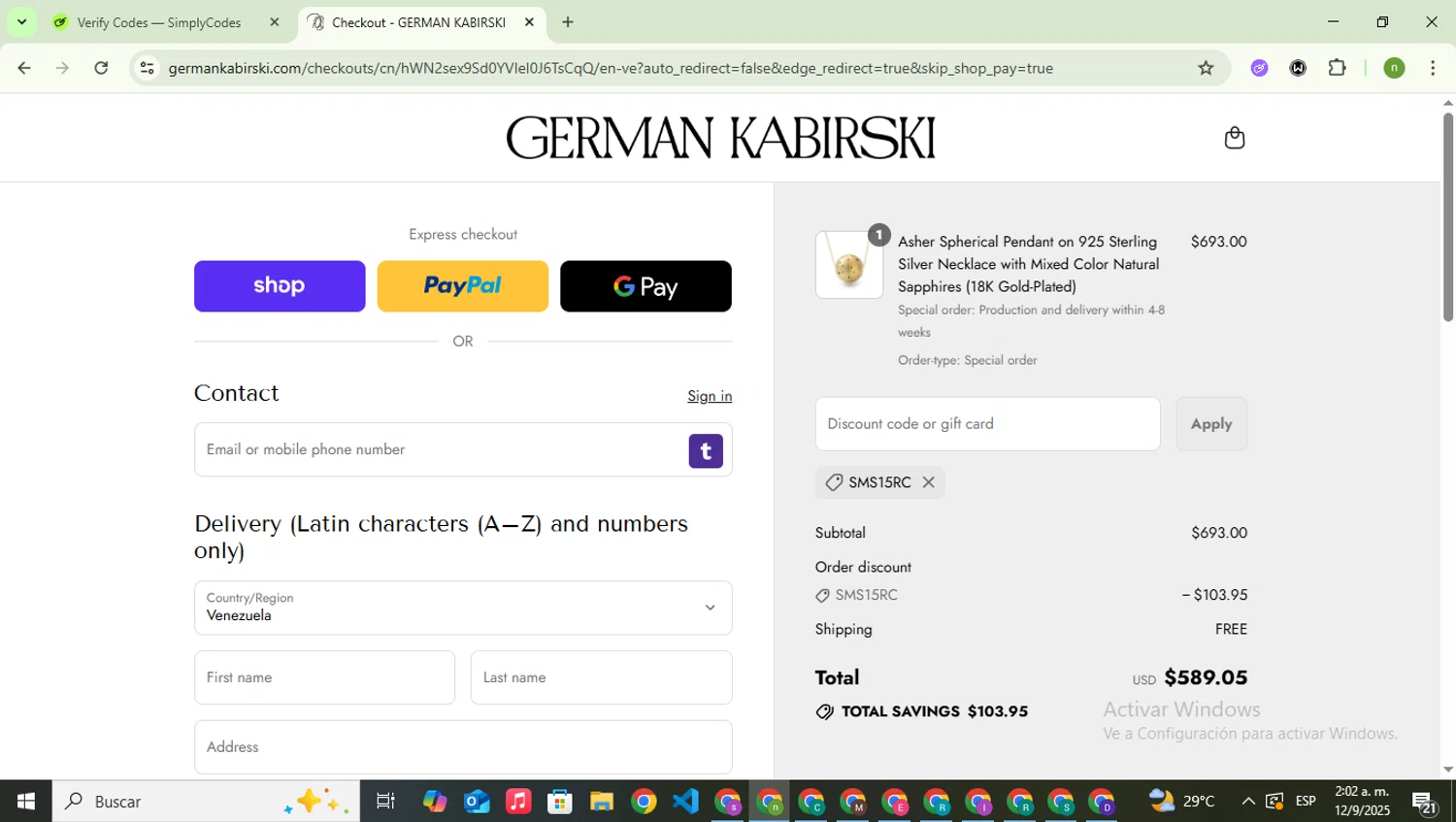Go back to the previous page
Viewport: 1456px width, 822px height.
pos(24,68)
